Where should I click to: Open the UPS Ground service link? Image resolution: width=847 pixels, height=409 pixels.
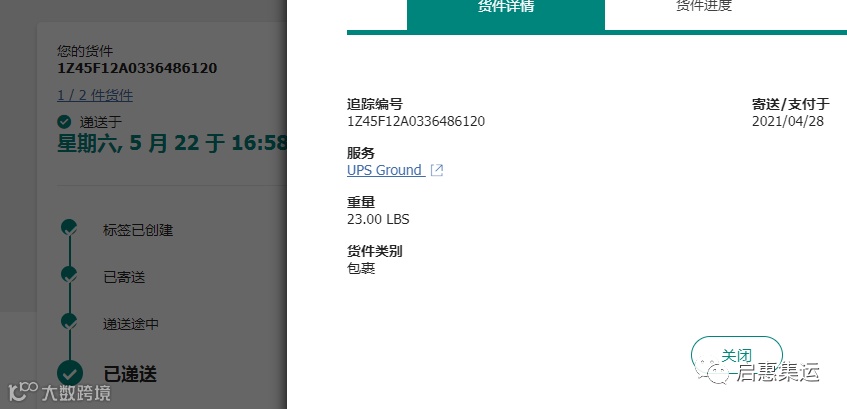click(x=386, y=170)
